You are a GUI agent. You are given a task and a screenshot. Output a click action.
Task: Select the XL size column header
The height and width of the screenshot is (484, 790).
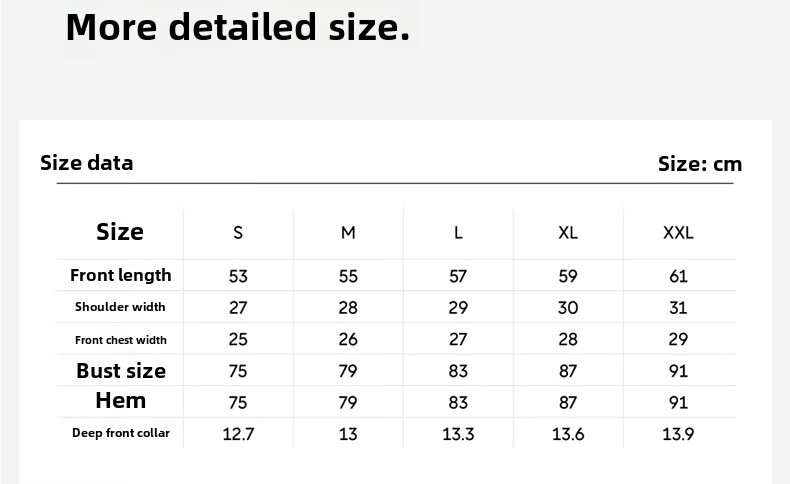(x=568, y=233)
